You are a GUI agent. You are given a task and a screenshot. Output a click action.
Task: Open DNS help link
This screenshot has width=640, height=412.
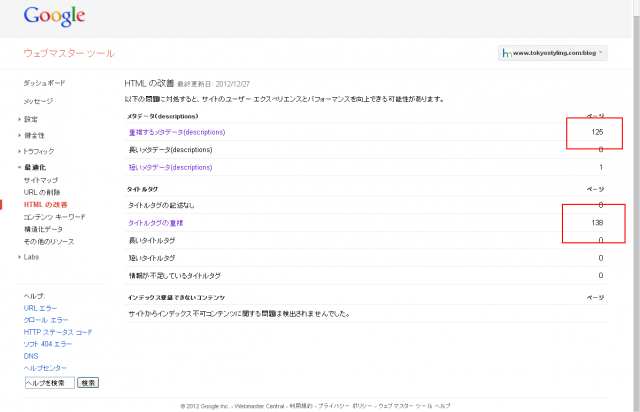tap(31, 356)
